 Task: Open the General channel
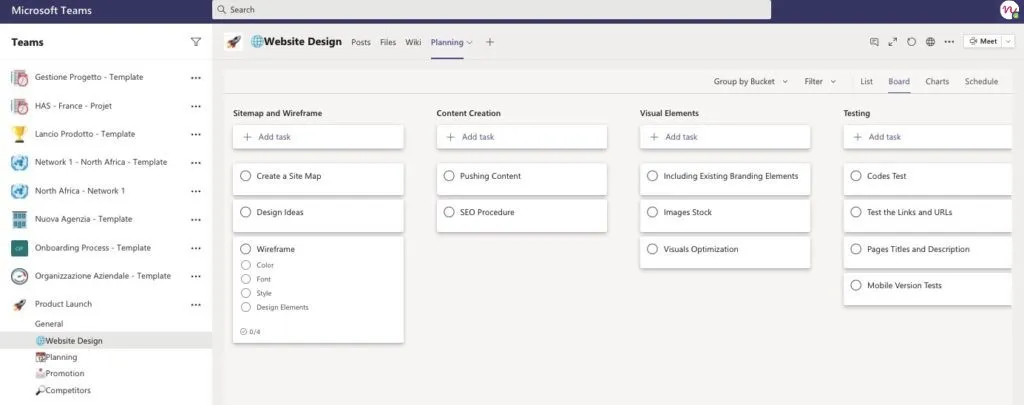[x=49, y=324]
